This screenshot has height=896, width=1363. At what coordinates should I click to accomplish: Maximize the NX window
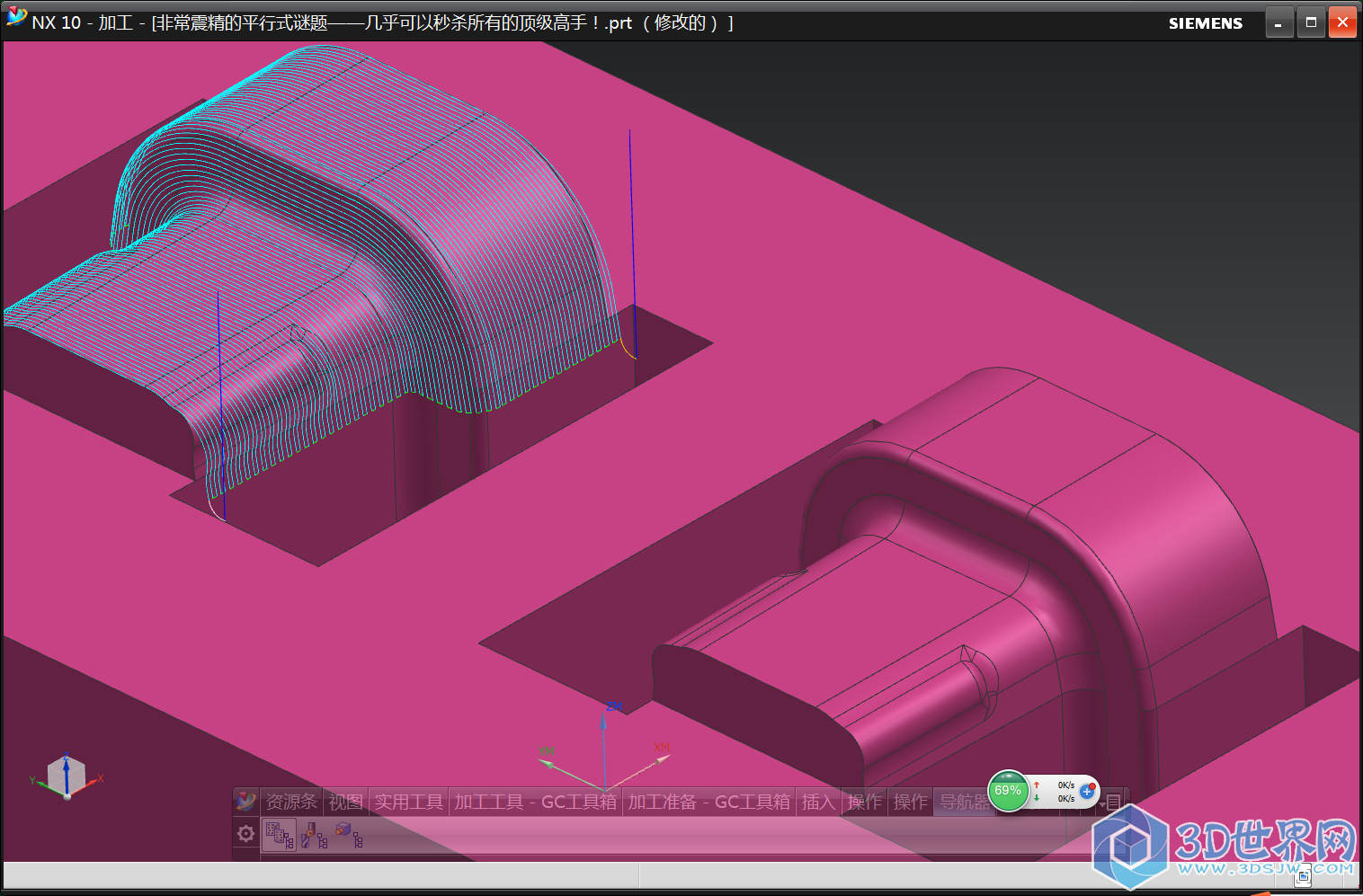pyautogui.click(x=1311, y=22)
